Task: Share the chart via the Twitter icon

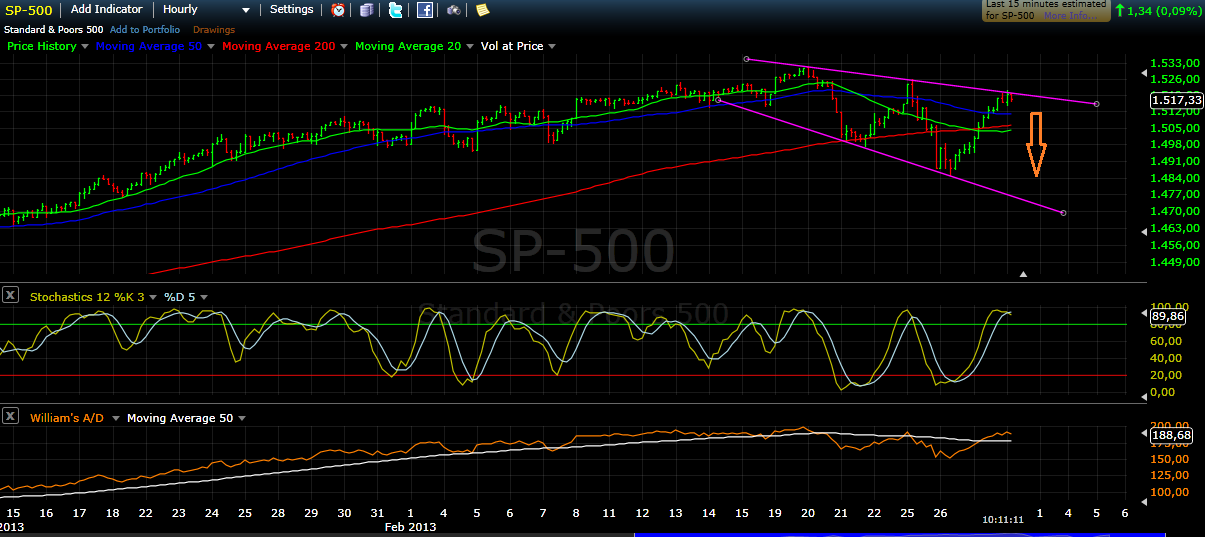Action: pyautogui.click(x=396, y=10)
